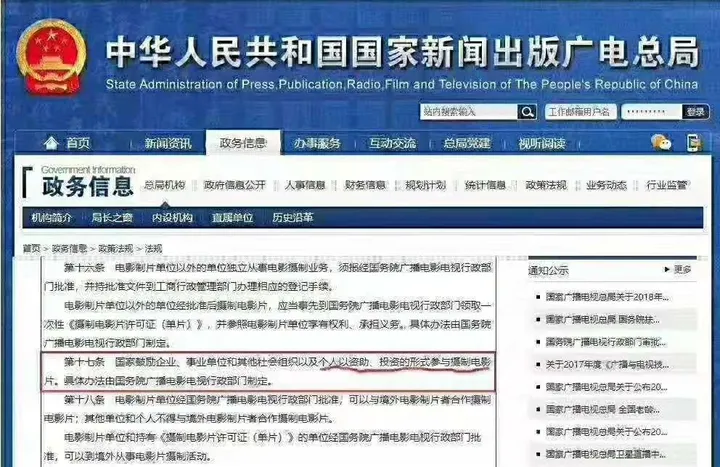Open notice 国家广播电视总局 国务院扶...
Image resolution: width=720 pixels, height=467 pixels.
point(602,320)
